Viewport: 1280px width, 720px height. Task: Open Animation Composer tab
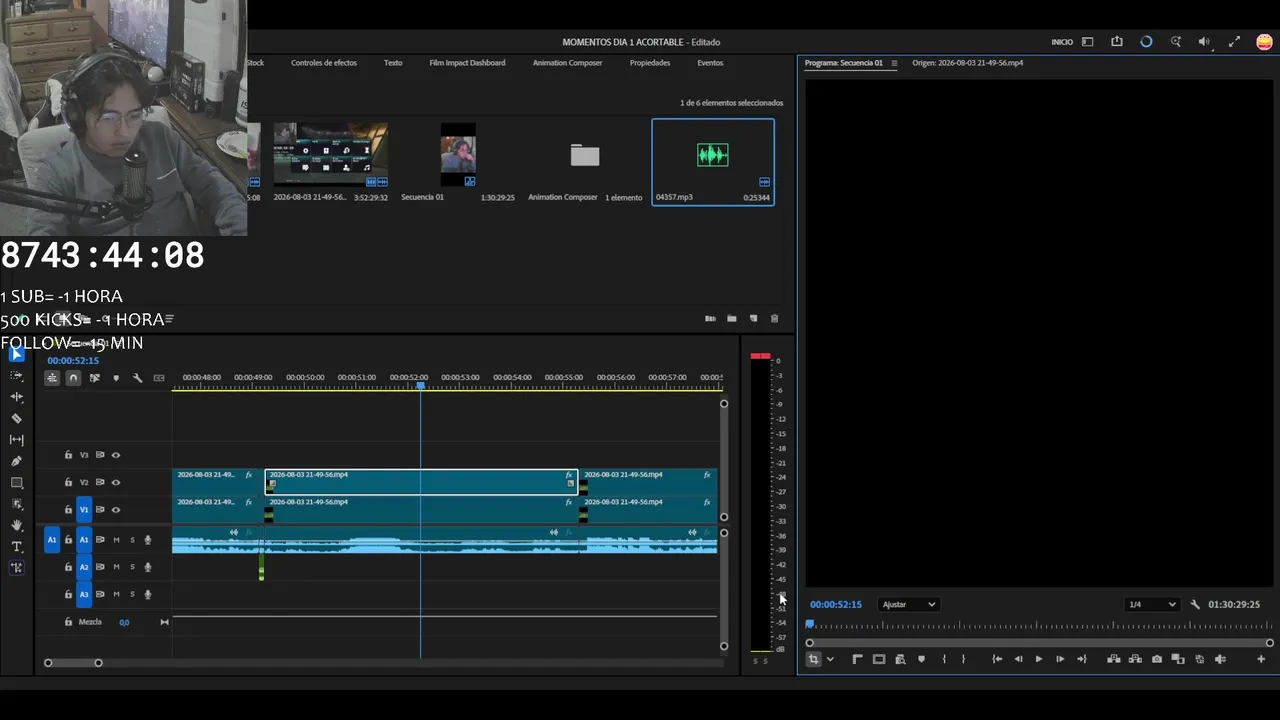click(567, 63)
